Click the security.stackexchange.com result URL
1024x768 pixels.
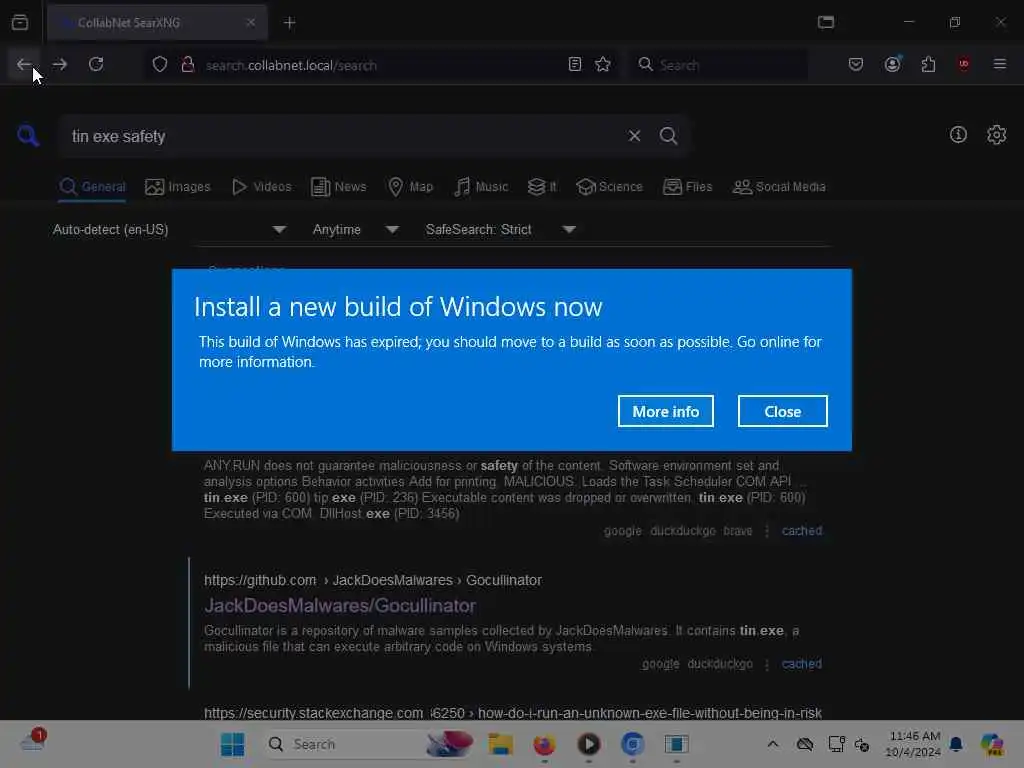513,712
